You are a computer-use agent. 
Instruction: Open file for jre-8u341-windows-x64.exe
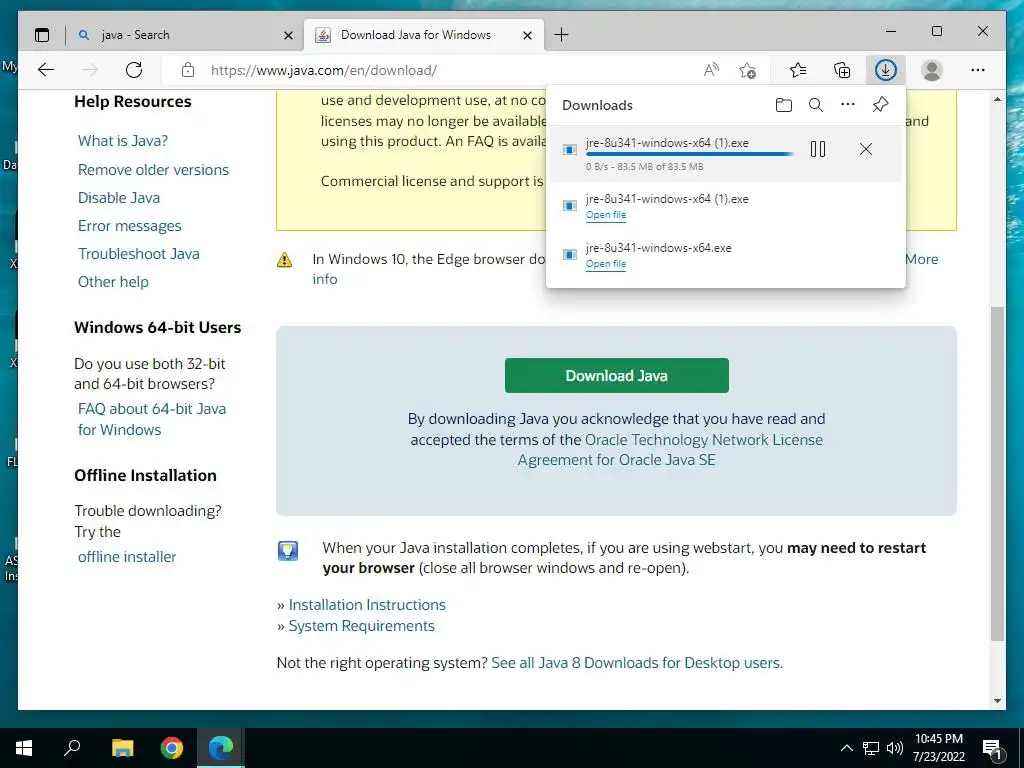pyautogui.click(x=606, y=264)
